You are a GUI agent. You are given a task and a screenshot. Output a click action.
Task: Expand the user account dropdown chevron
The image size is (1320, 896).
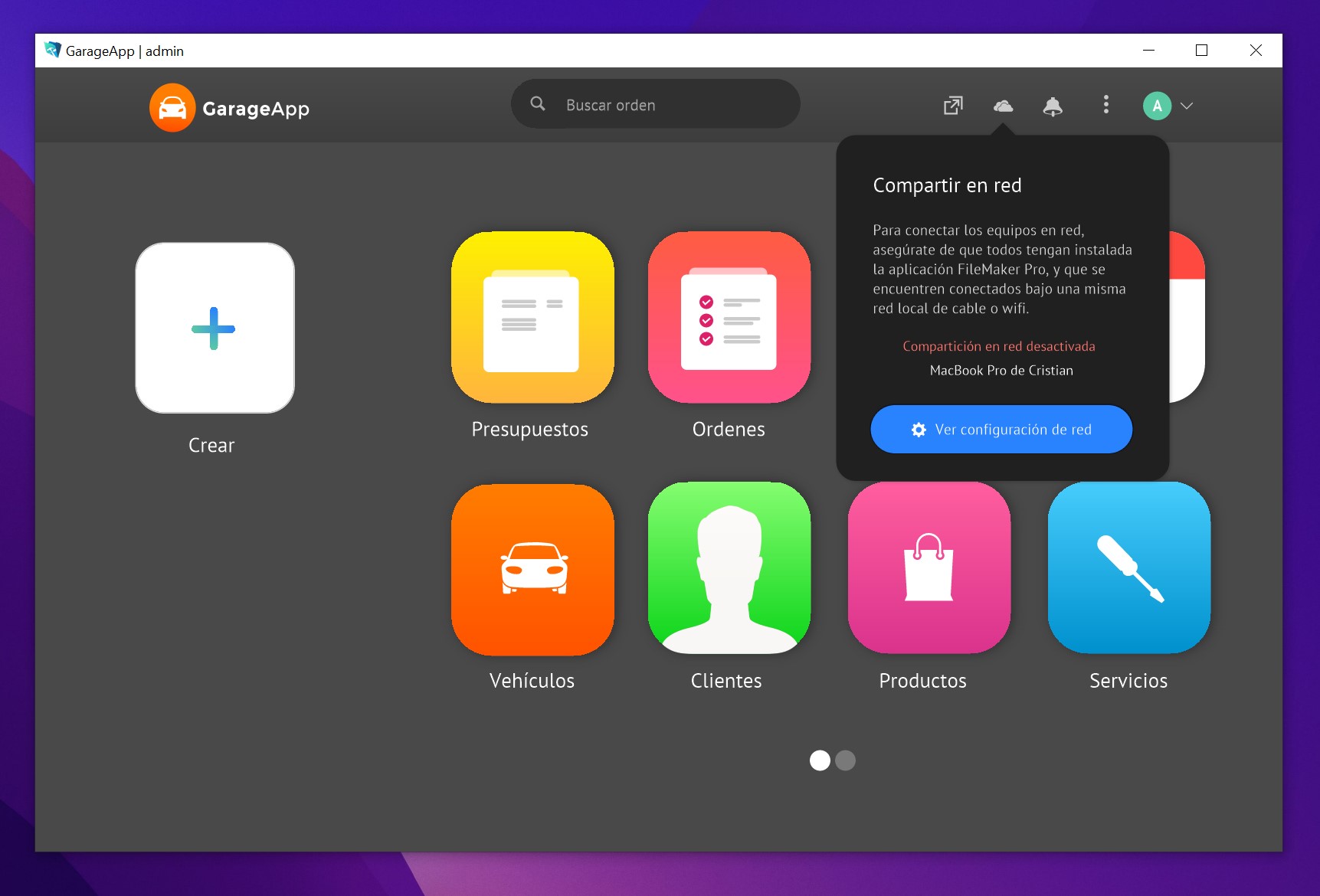pyautogui.click(x=1187, y=106)
